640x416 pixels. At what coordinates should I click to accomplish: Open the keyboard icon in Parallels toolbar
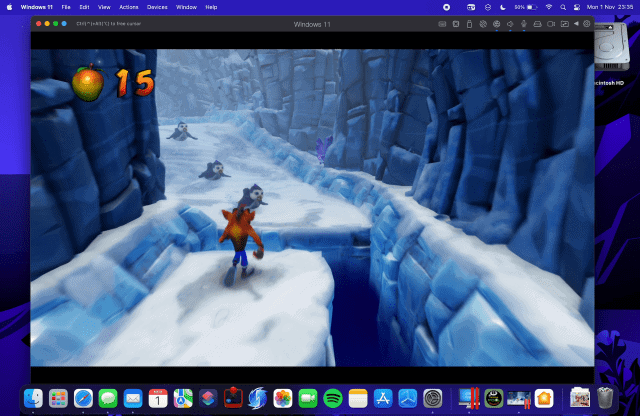[x=442, y=24]
